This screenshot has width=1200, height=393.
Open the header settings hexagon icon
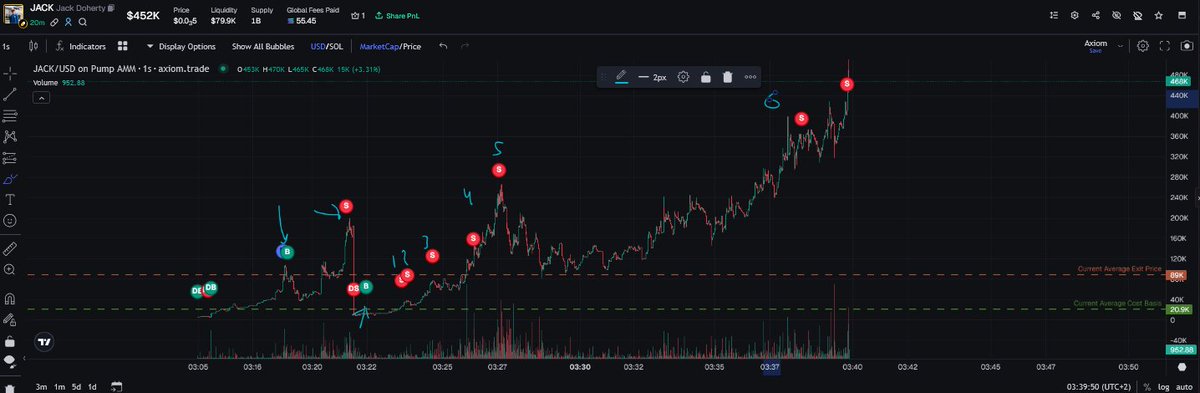1074,16
